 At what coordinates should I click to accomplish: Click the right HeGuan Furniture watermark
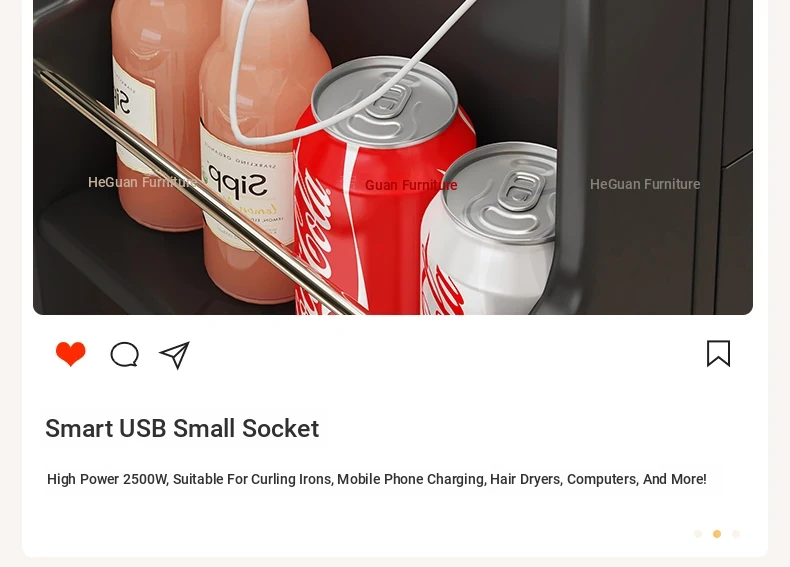pos(645,184)
